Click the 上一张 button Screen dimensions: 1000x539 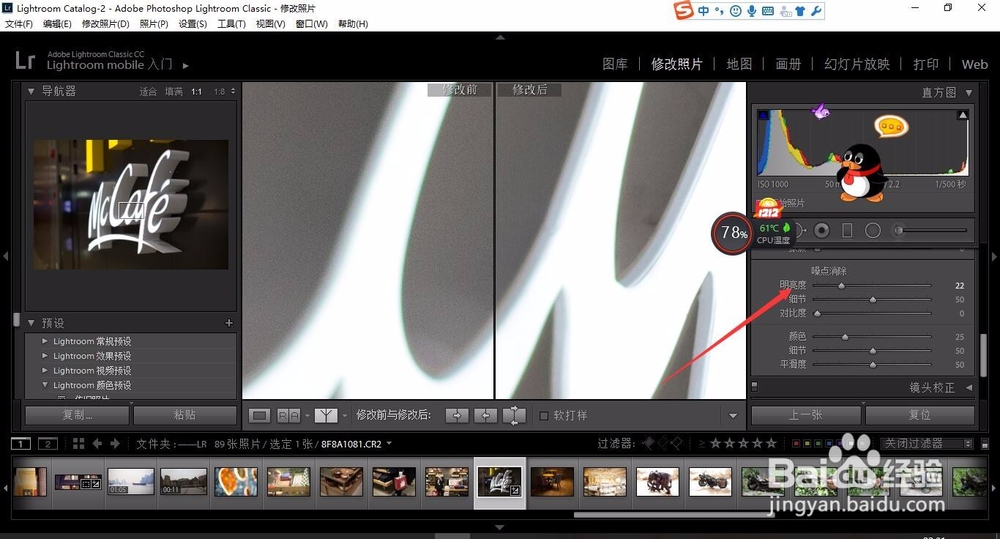pyautogui.click(x=805, y=415)
